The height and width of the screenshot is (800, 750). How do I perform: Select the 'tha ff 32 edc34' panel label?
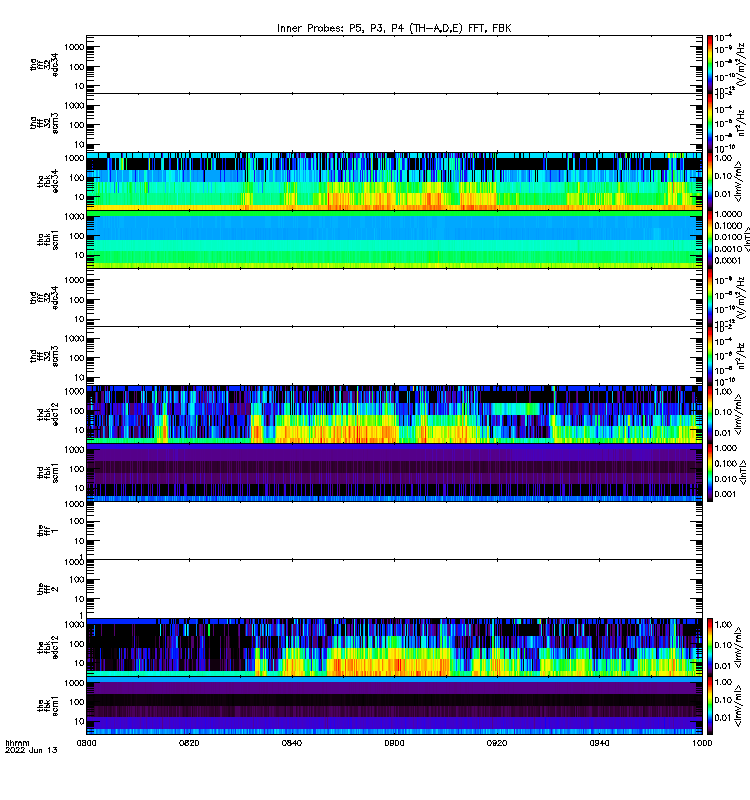click(44, 64)
